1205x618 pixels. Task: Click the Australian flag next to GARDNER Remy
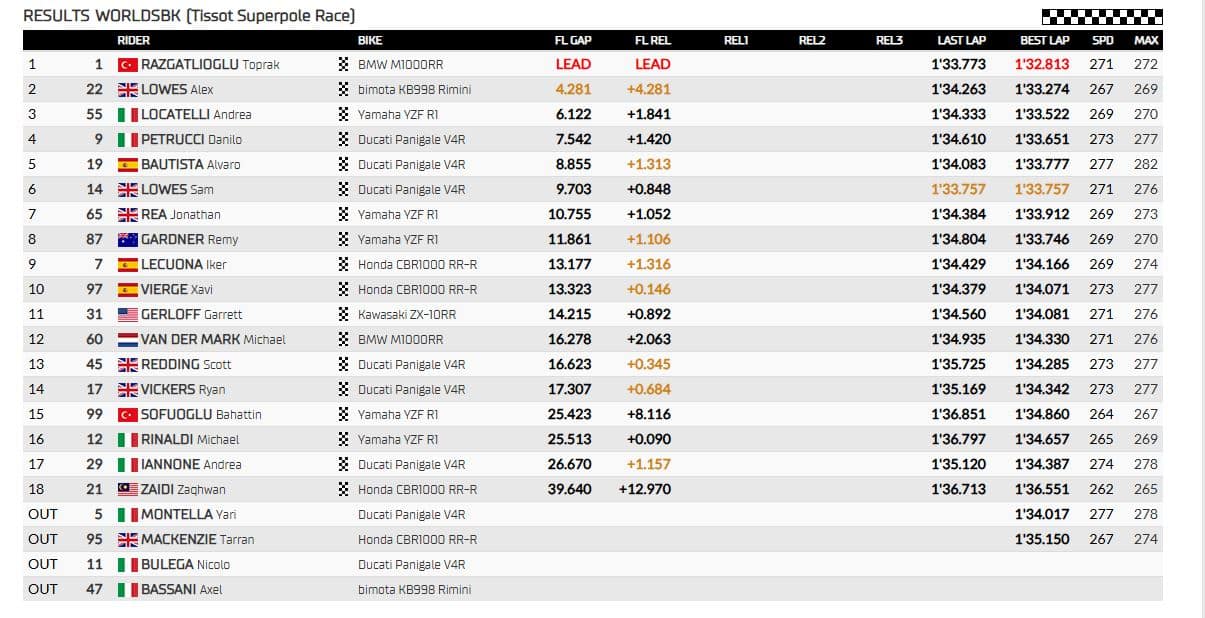click(127, 239)
